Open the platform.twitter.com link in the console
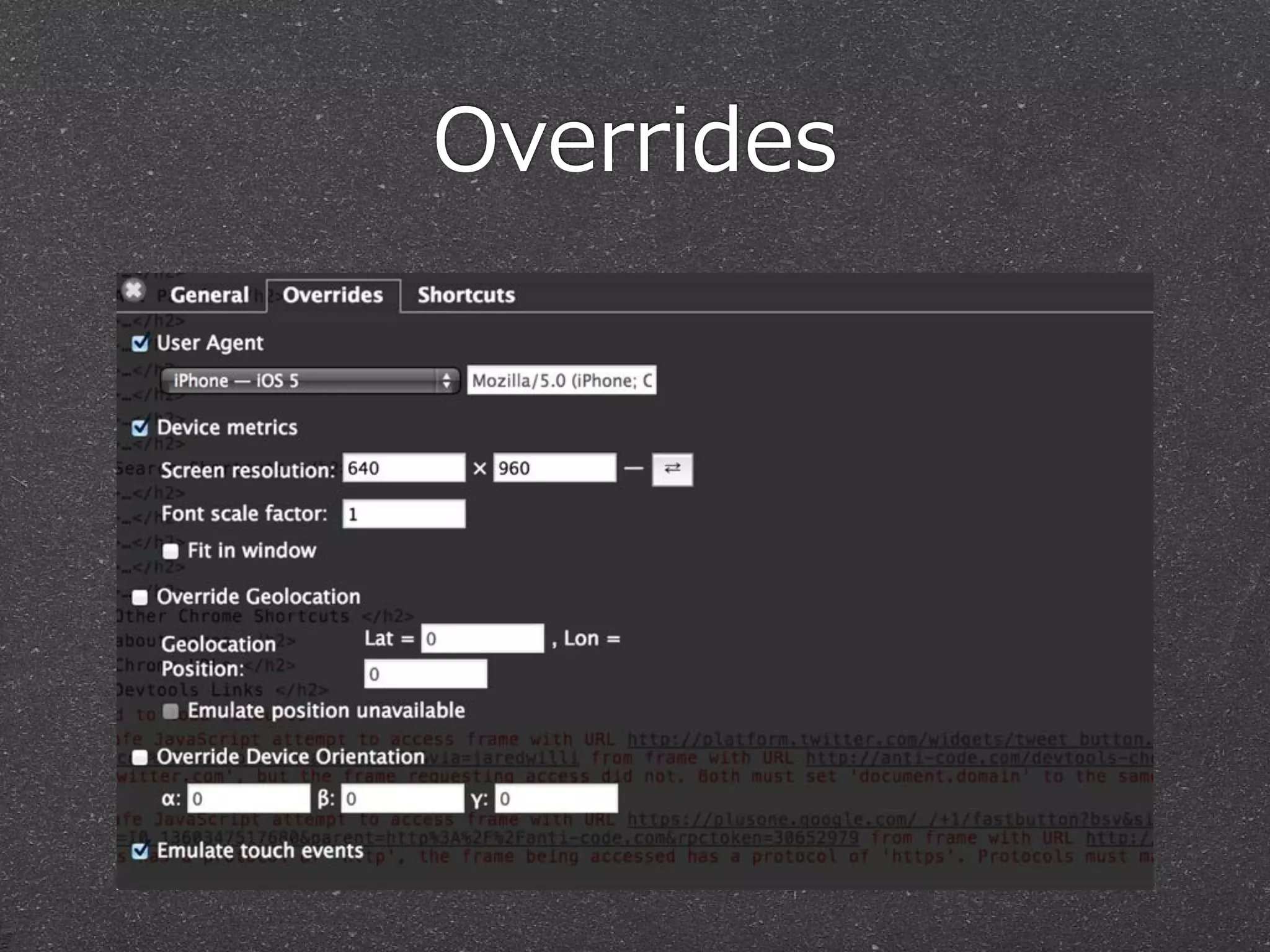 pyautogui.click(x=890, y=739)
